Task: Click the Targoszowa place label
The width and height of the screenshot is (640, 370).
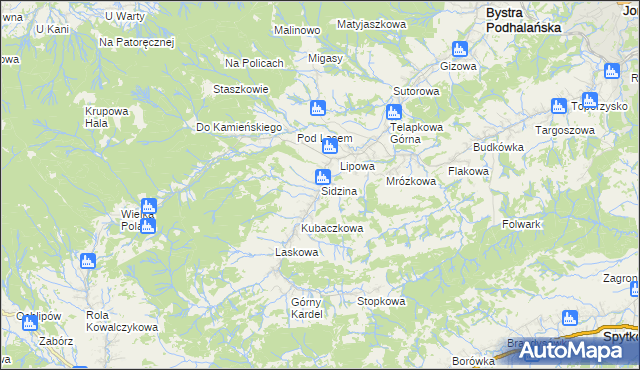Action: point(565,130)
